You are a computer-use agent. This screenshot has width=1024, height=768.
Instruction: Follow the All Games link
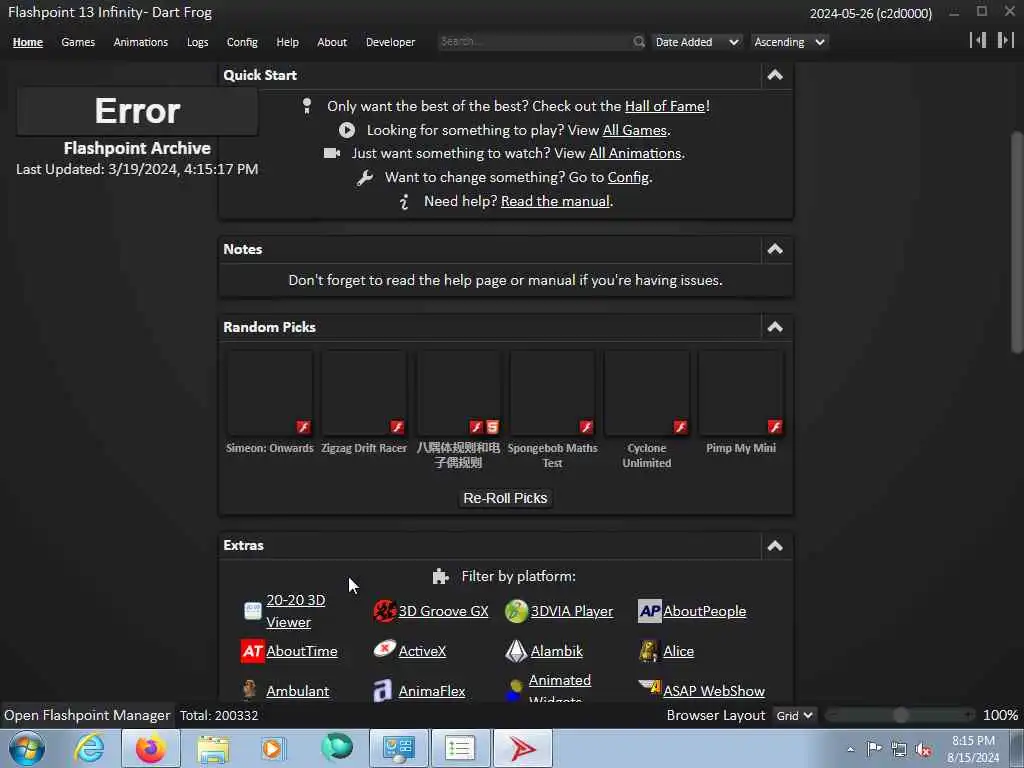635,130
